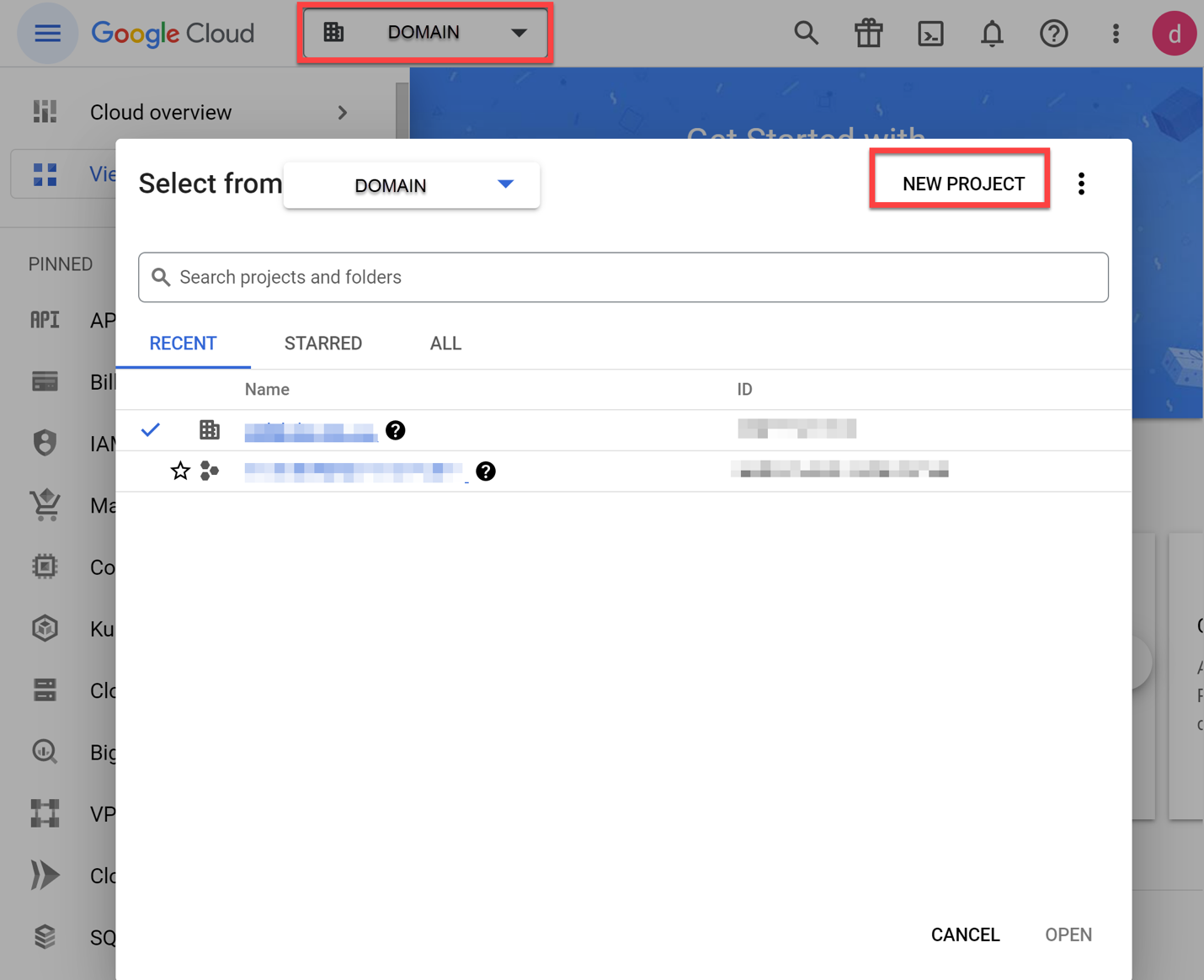Open the main navigation hamburger menu
The width and height of the screenshot is (1204, 980).
coord(47,34)
